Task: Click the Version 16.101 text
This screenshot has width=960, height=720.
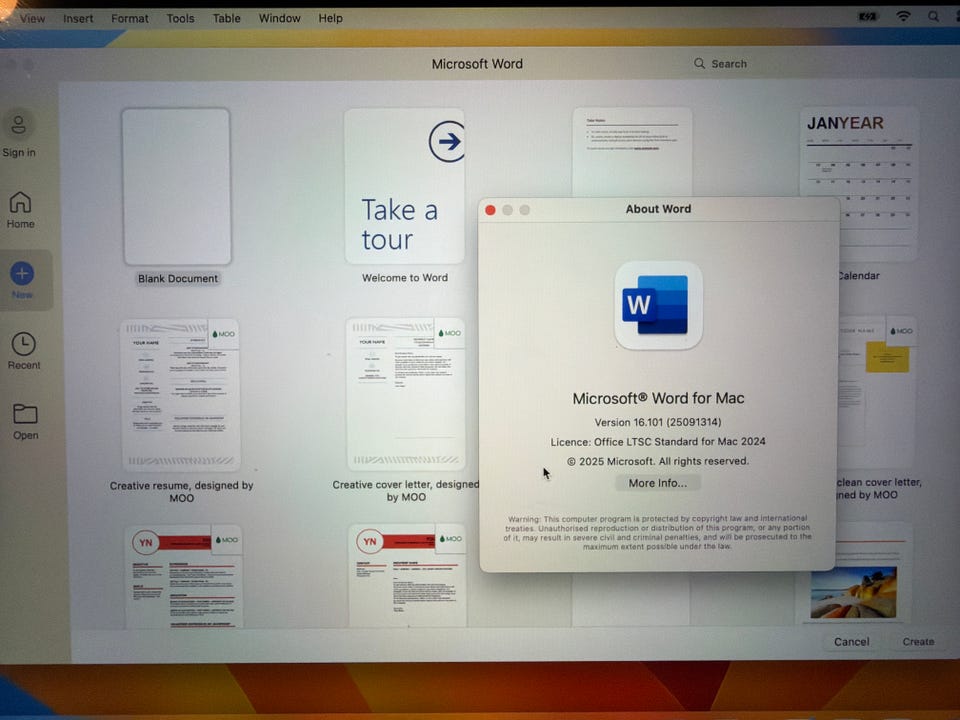Action: point(658,422)
